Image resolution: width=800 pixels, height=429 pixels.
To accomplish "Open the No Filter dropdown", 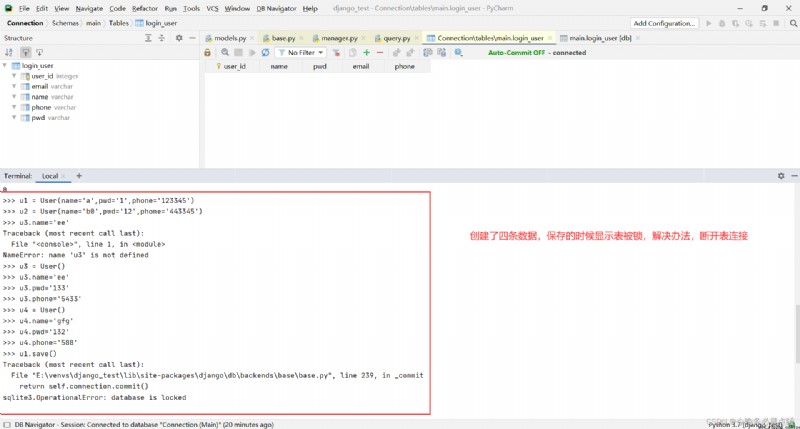I will click(301, 53).
